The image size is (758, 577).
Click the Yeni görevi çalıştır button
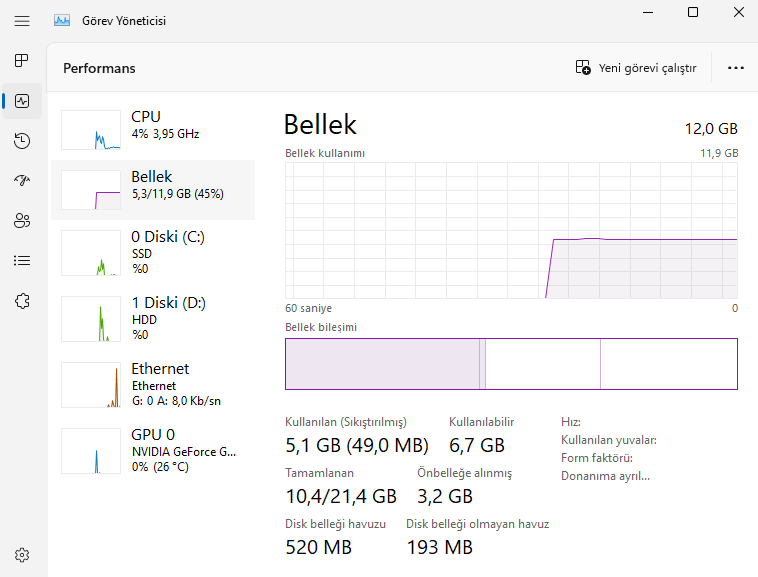click(x=636, y=68)
